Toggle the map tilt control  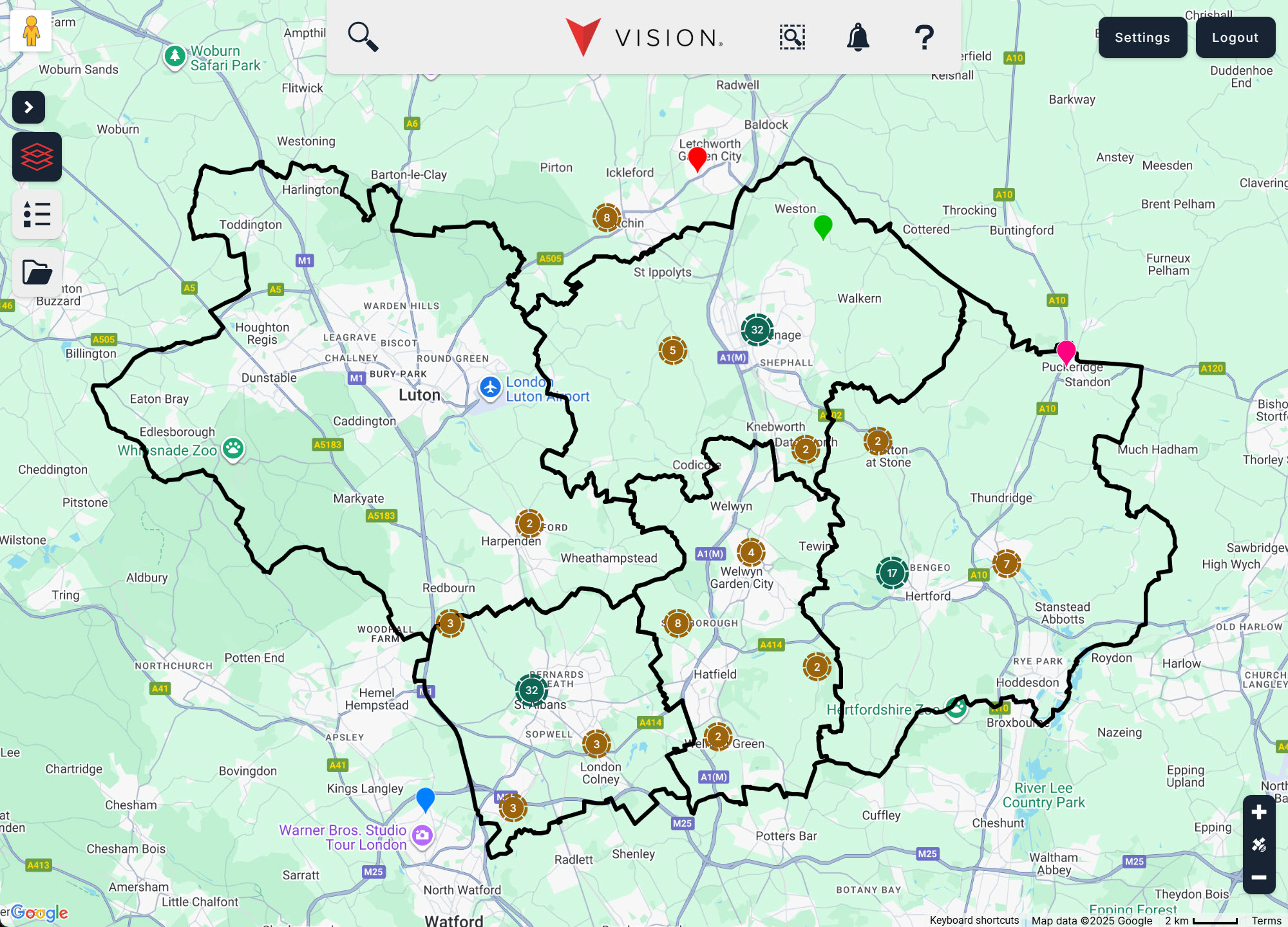(1258, 843)
